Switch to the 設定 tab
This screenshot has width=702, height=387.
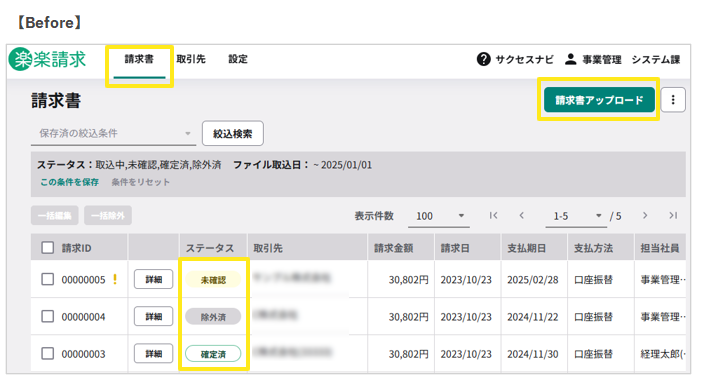238,59
